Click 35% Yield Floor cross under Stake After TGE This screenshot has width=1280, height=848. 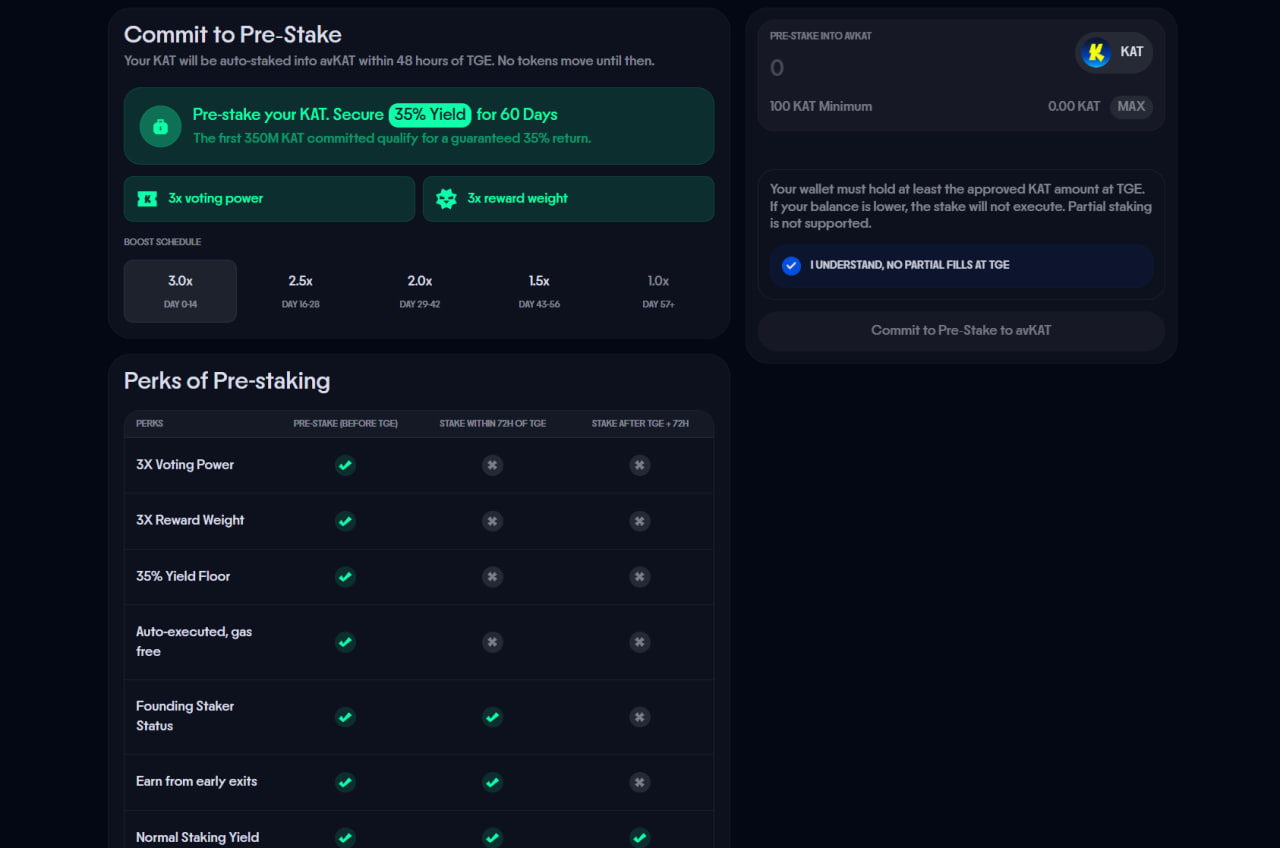[x=640, y=577]
